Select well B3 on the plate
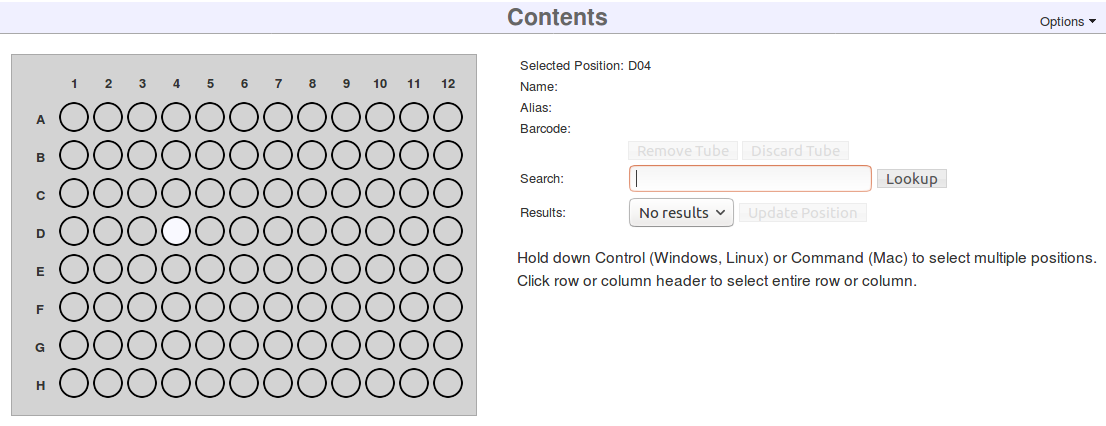 pyautogui.click(x=142, y=156)
